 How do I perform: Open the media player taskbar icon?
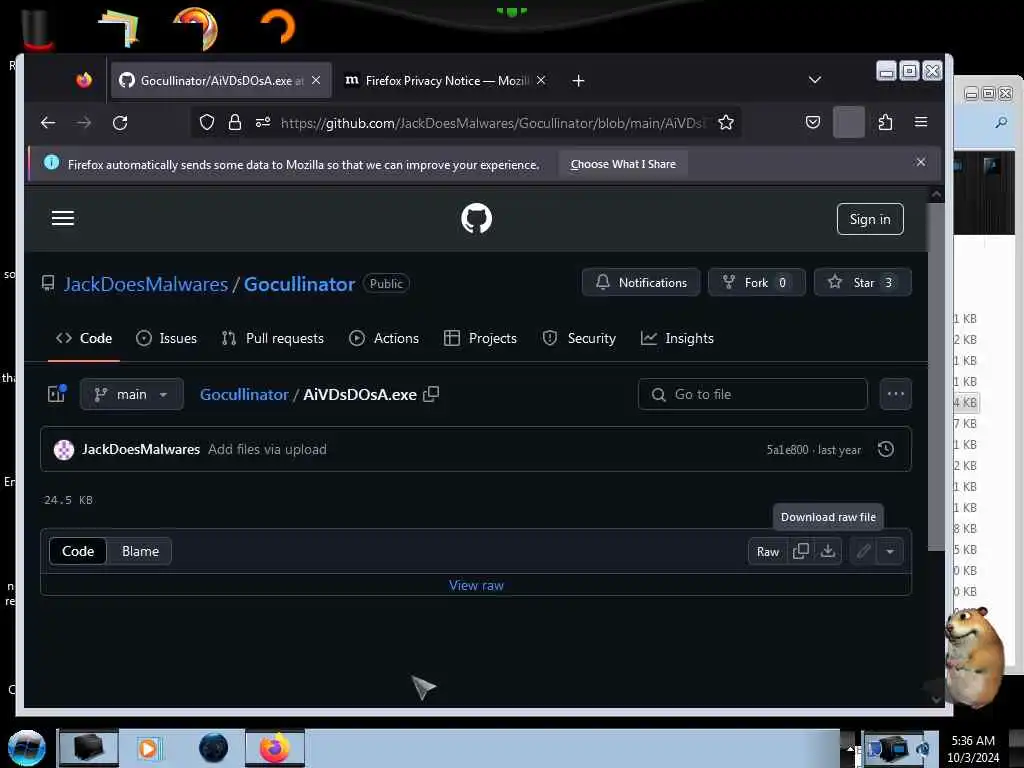pyautogui.click(x=148, y=748)
